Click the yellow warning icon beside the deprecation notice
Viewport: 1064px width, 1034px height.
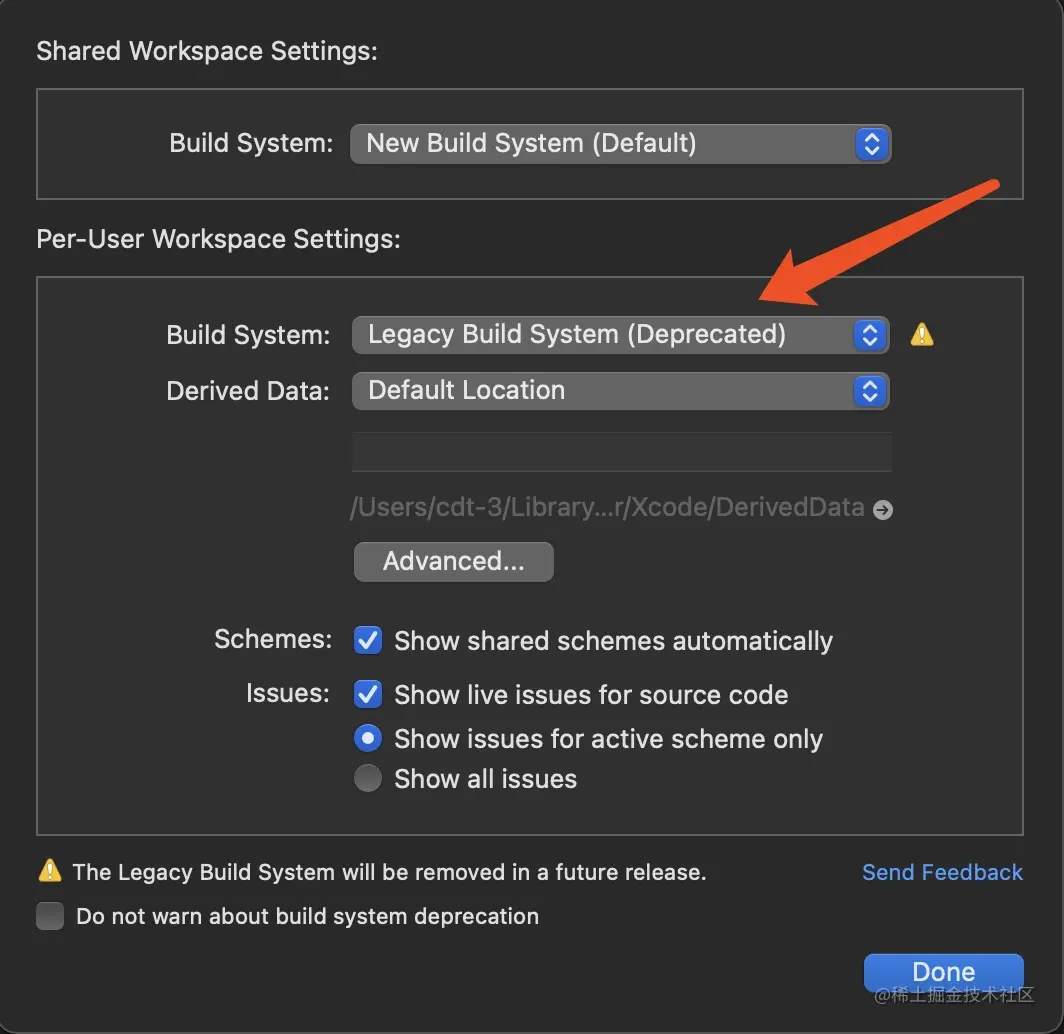click(49, 871)
